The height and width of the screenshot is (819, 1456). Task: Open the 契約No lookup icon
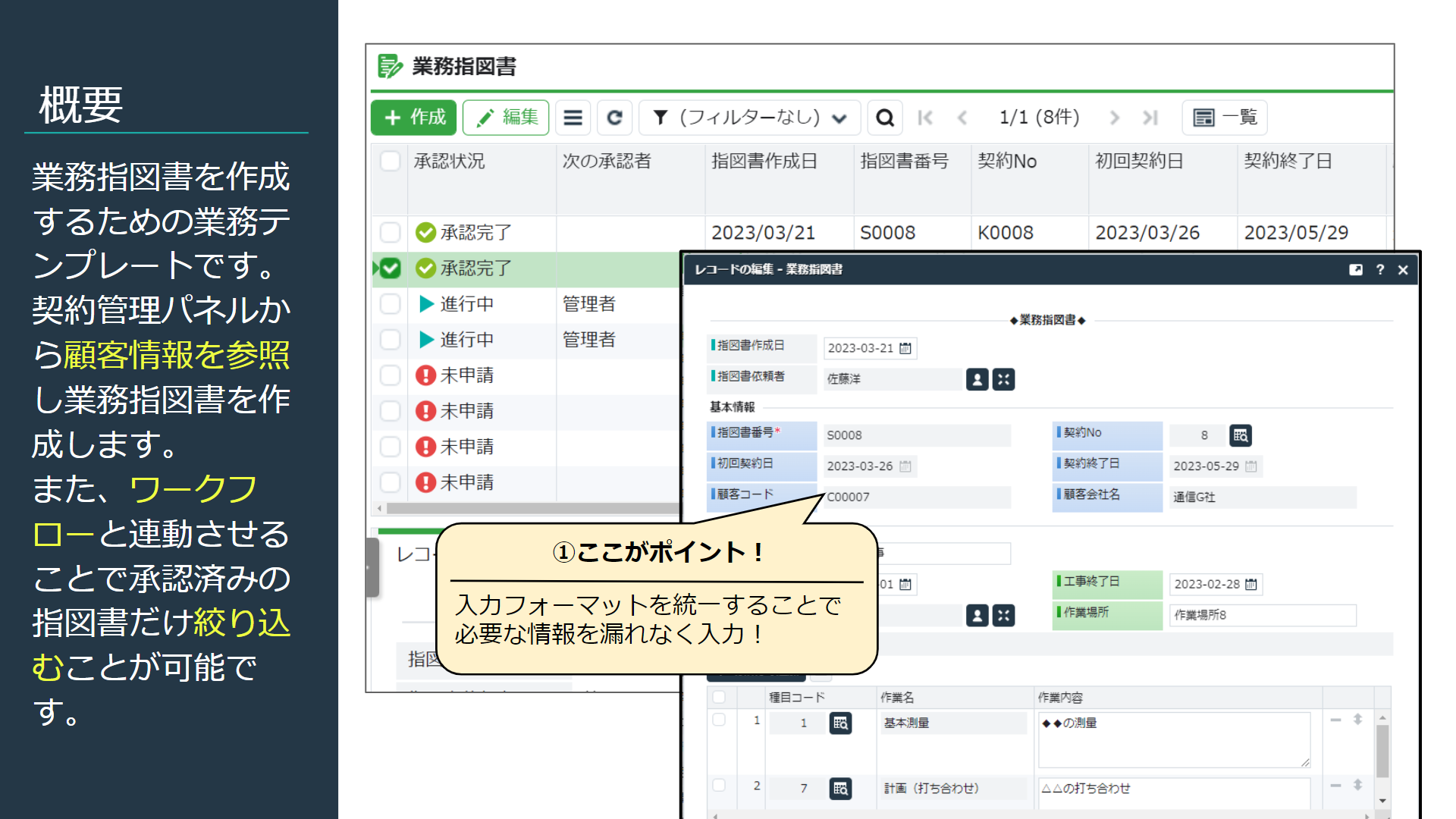(x=1241, y=435)
